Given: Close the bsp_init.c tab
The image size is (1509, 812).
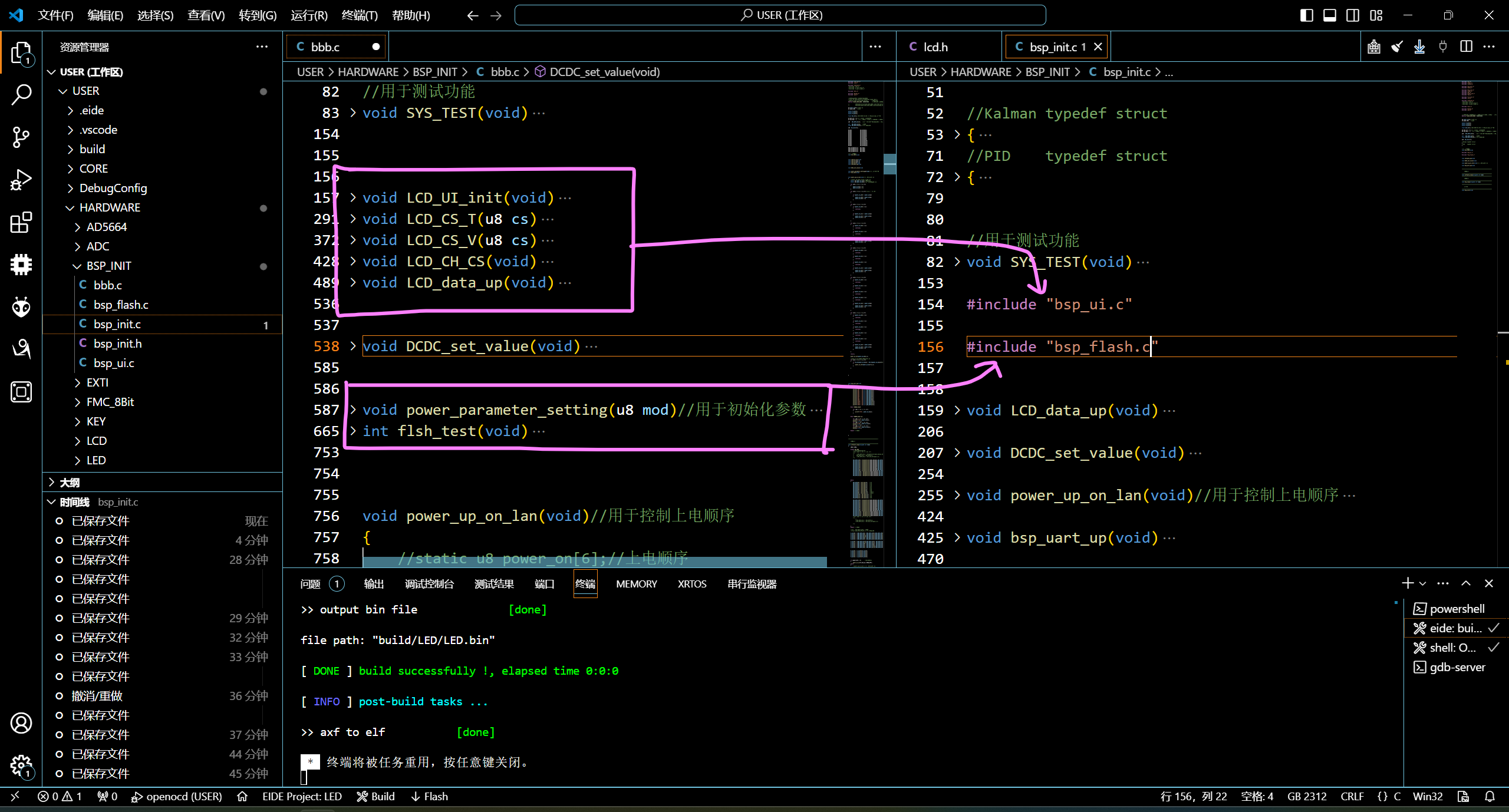Looking at the screenshot, I should pyautogui.click(x=1098, y=47).
